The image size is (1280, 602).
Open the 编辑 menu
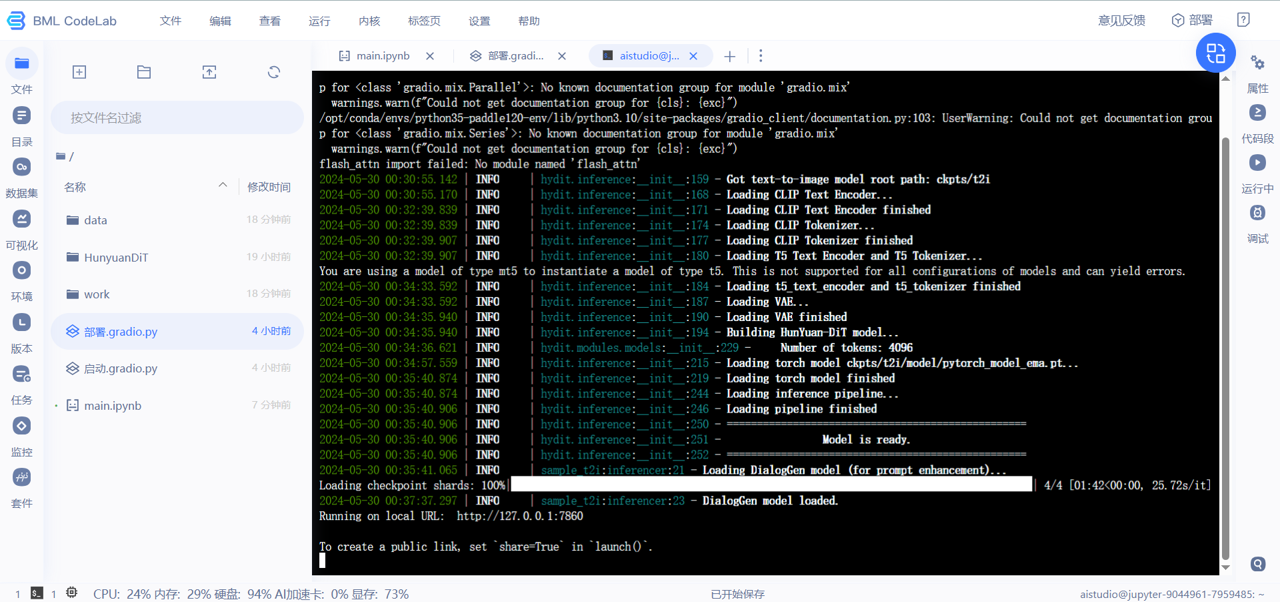coord(220,20)
